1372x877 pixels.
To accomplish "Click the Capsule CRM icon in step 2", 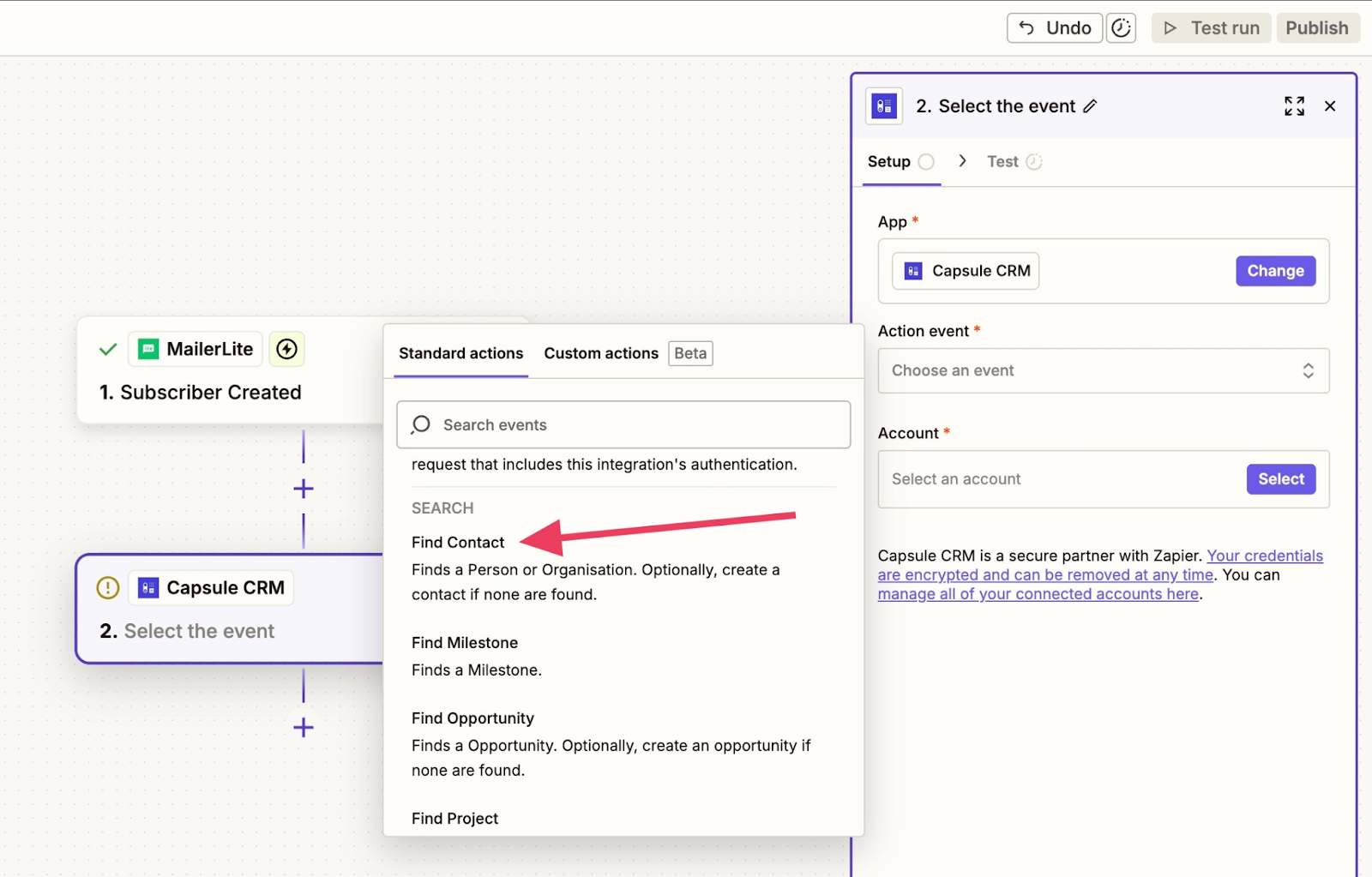I will point(148,588).
